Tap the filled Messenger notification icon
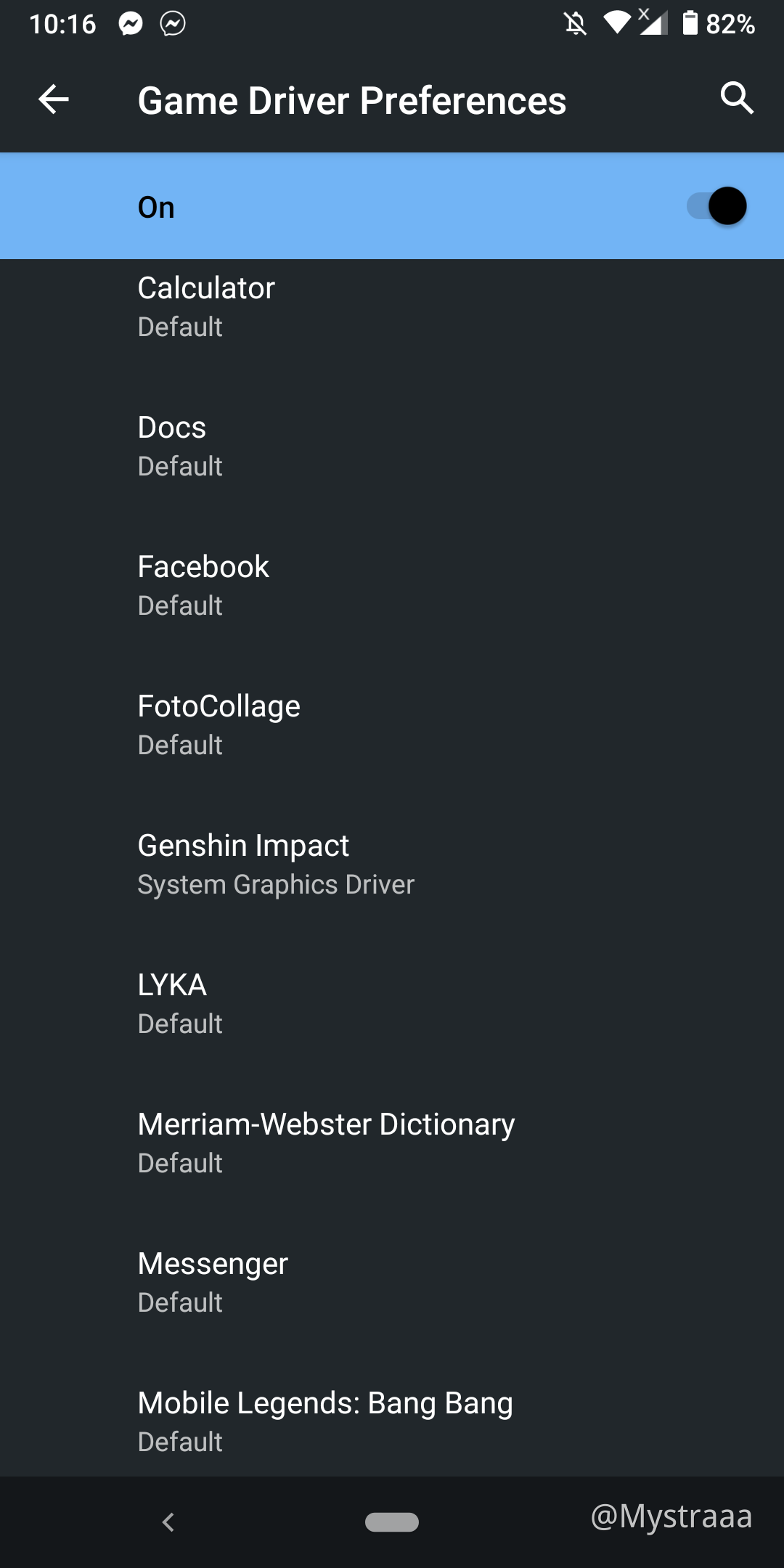 tap(131, 24)
